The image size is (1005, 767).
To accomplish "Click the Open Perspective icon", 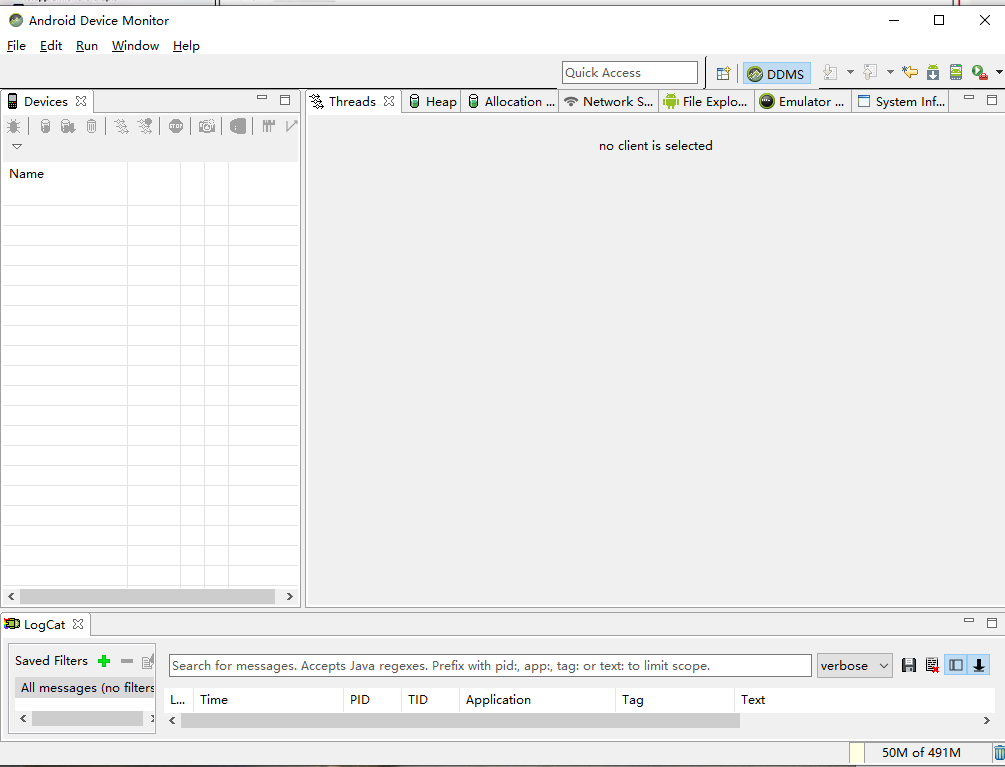I will (723, 73).
